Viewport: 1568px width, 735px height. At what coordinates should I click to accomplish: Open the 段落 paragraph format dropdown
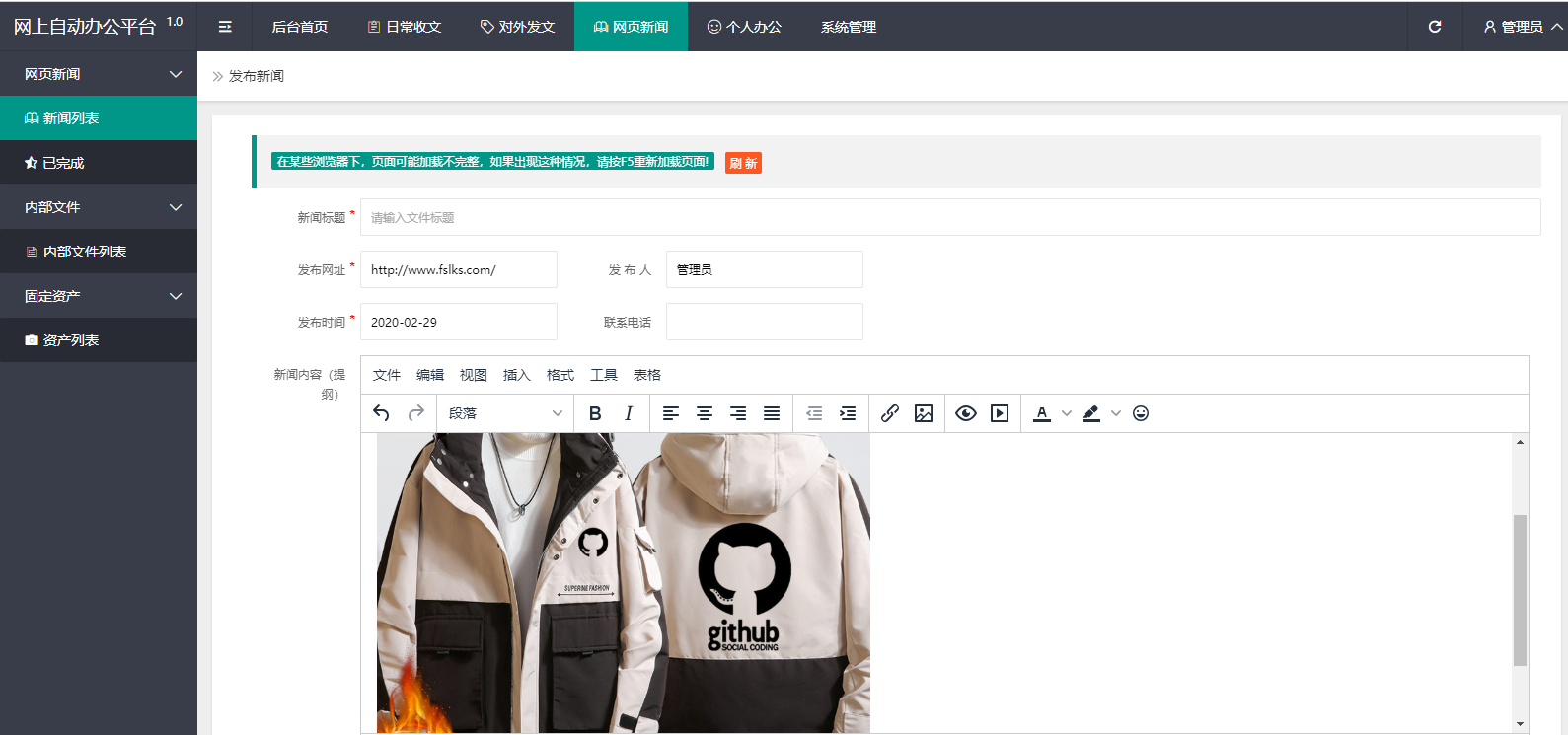[504, 413]
